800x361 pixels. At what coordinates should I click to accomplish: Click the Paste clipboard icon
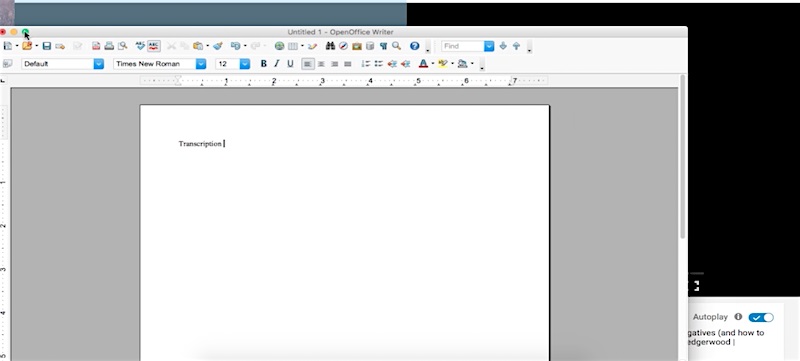[197, 46]
